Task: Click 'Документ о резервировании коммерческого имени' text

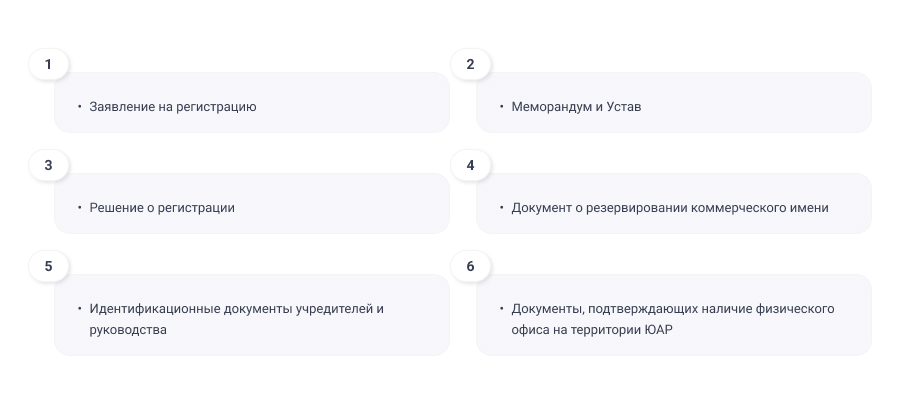Action: pos(669,208)
